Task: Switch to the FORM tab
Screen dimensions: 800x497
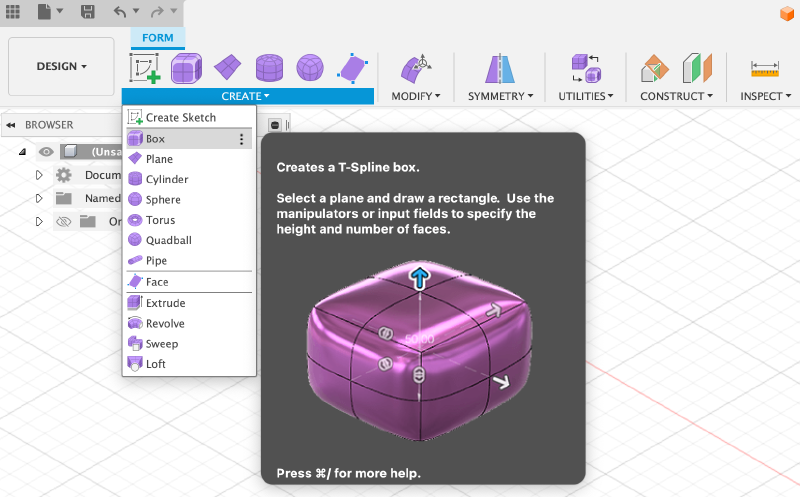Action: coord(158,38)
